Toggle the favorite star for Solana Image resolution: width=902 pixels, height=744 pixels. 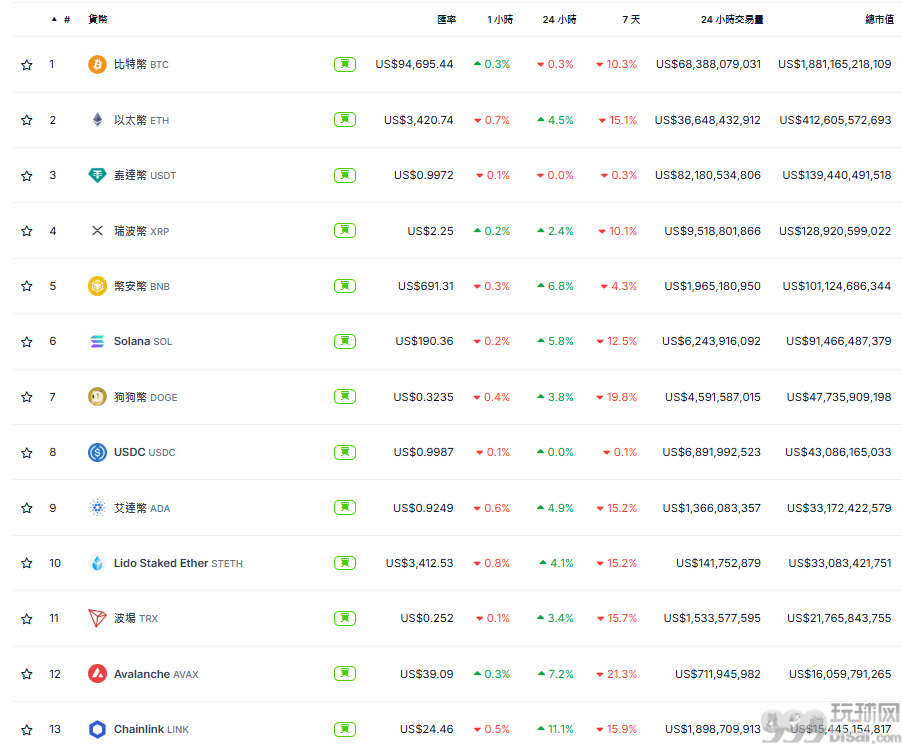[26, 342]
